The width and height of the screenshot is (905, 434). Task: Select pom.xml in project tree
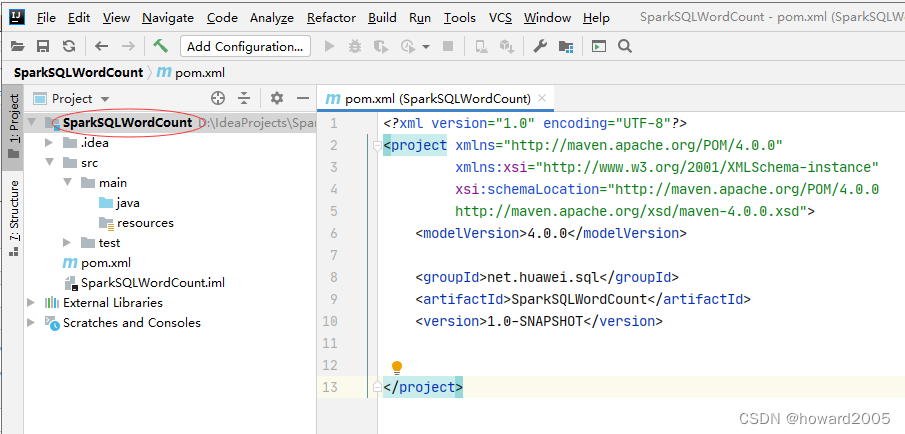[97, 263]
